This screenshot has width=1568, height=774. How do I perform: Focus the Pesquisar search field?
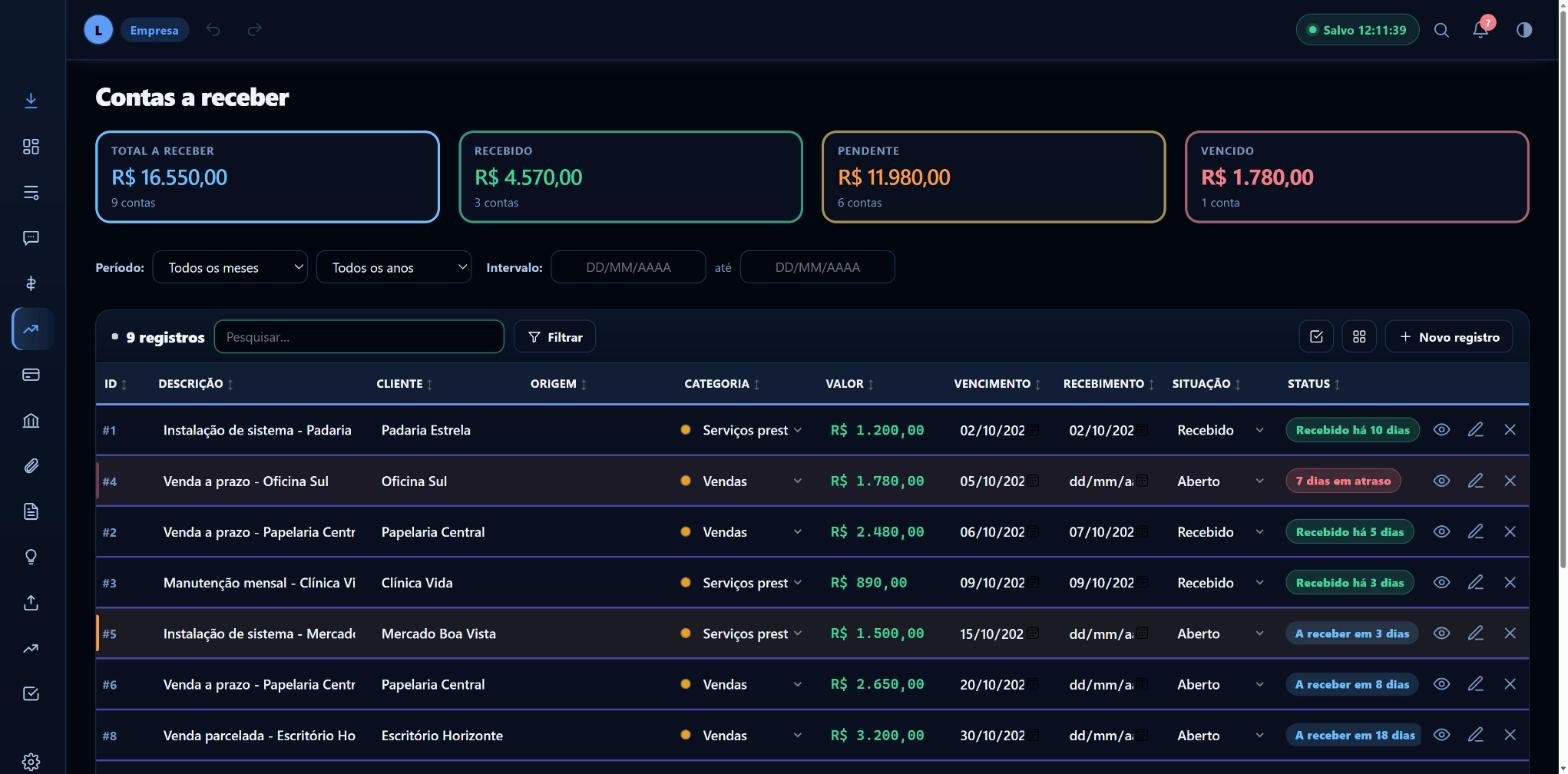[359, 337]
